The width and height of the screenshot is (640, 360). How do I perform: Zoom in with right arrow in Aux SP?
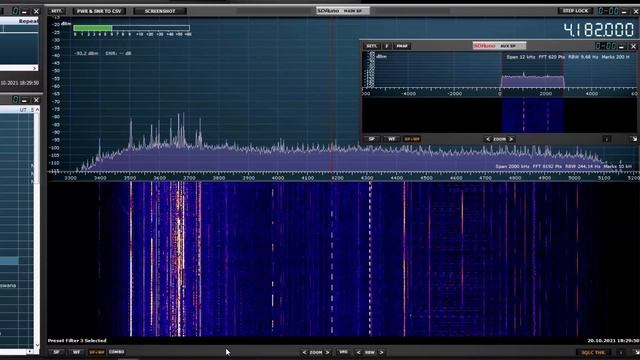tap(511, 139)
